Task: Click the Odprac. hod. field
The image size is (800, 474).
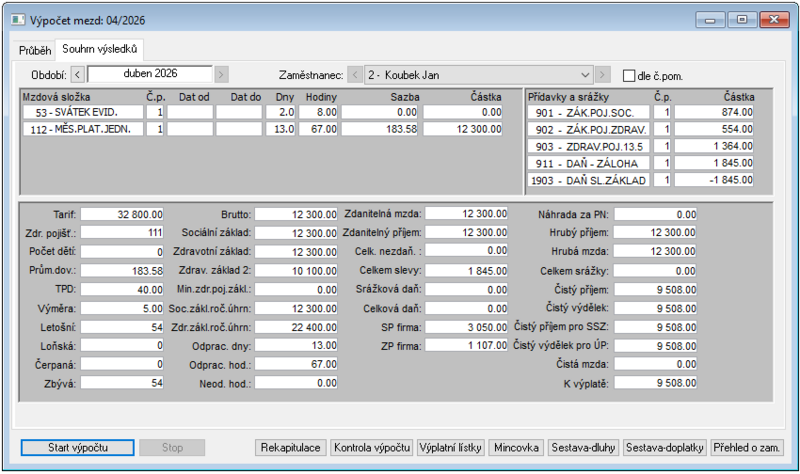Action: point(296,364)
